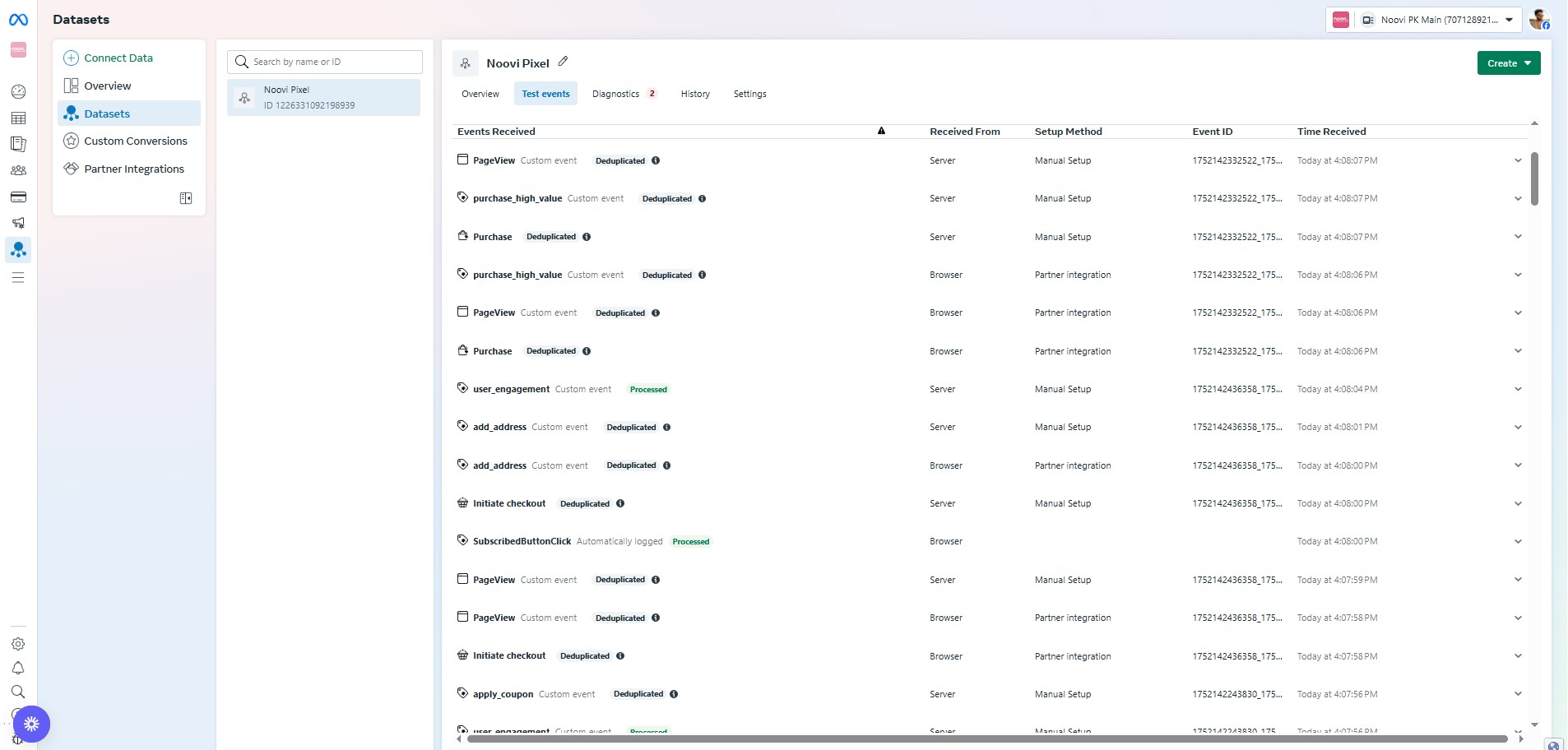Image resolution: width=1568 pixels, height=750 pixels.
Task: Expand the first PageView Server event row
Action: [x=1518, y=160]
